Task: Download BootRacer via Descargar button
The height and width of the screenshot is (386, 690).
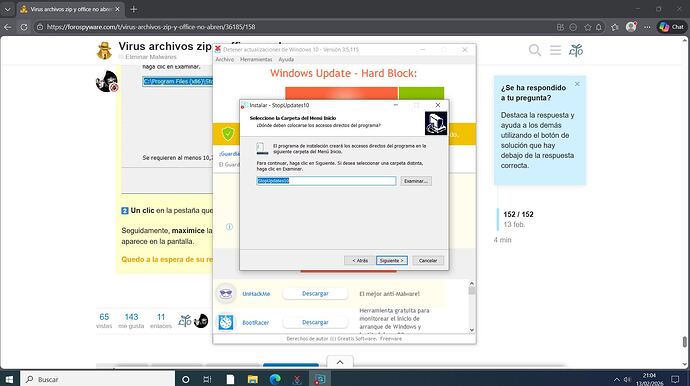Action: (x=315, y=322)
